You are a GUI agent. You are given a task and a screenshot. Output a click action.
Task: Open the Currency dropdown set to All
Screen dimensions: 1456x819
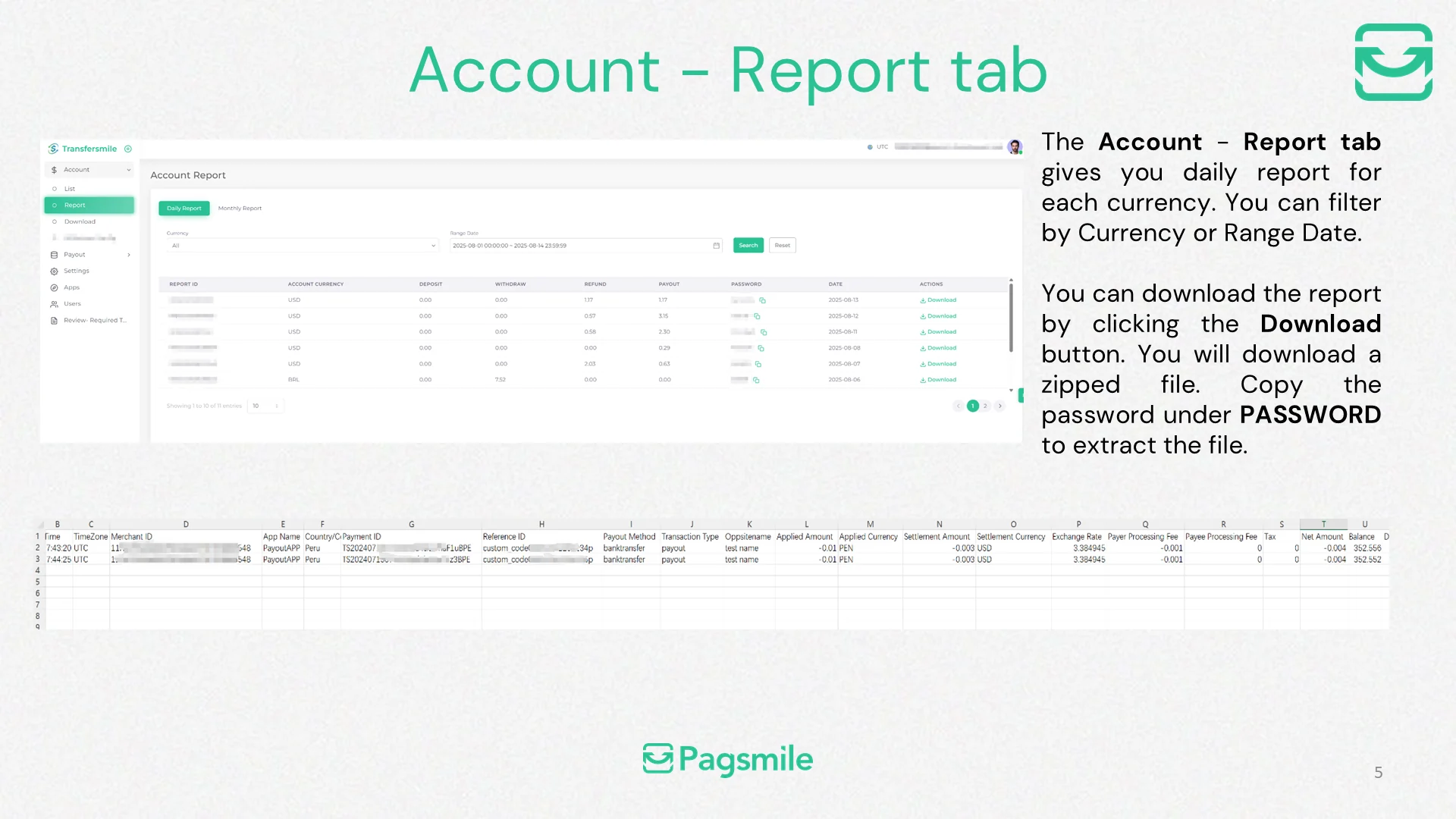(x=302, y=246)
